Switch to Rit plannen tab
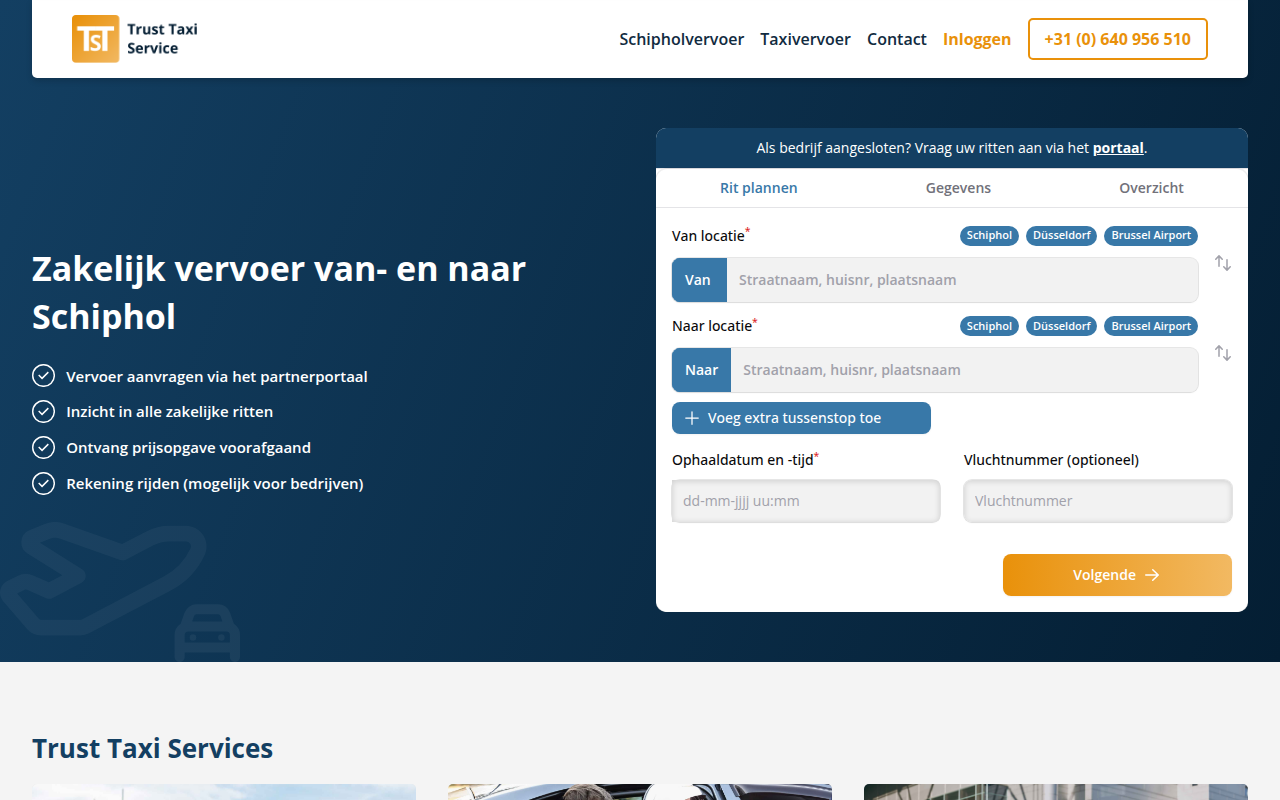This screenshot has height=800, width=1280. pyautogui.click(x=759, y=188)
